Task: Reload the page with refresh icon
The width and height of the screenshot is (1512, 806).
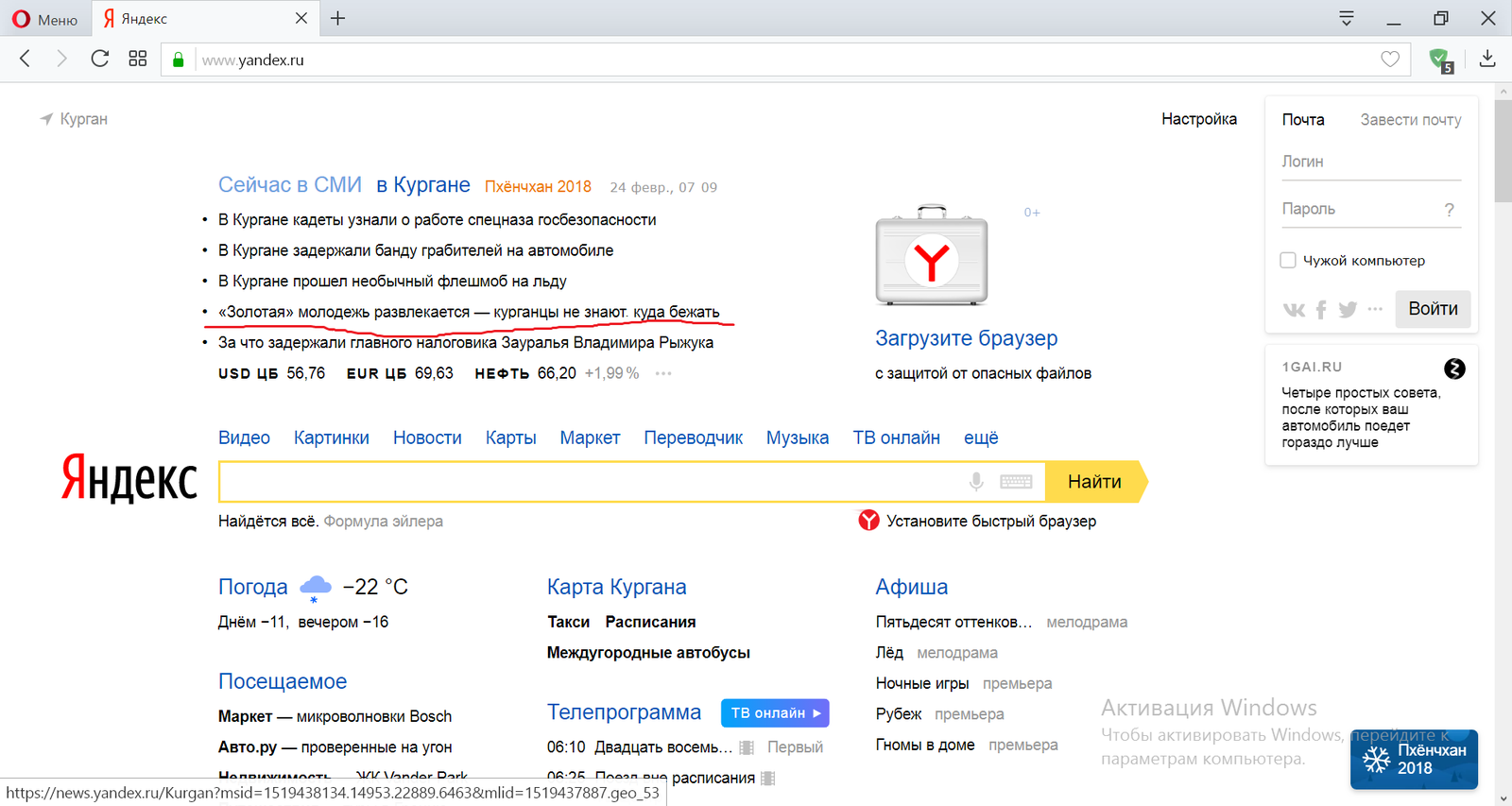Action: coord(99,59)
